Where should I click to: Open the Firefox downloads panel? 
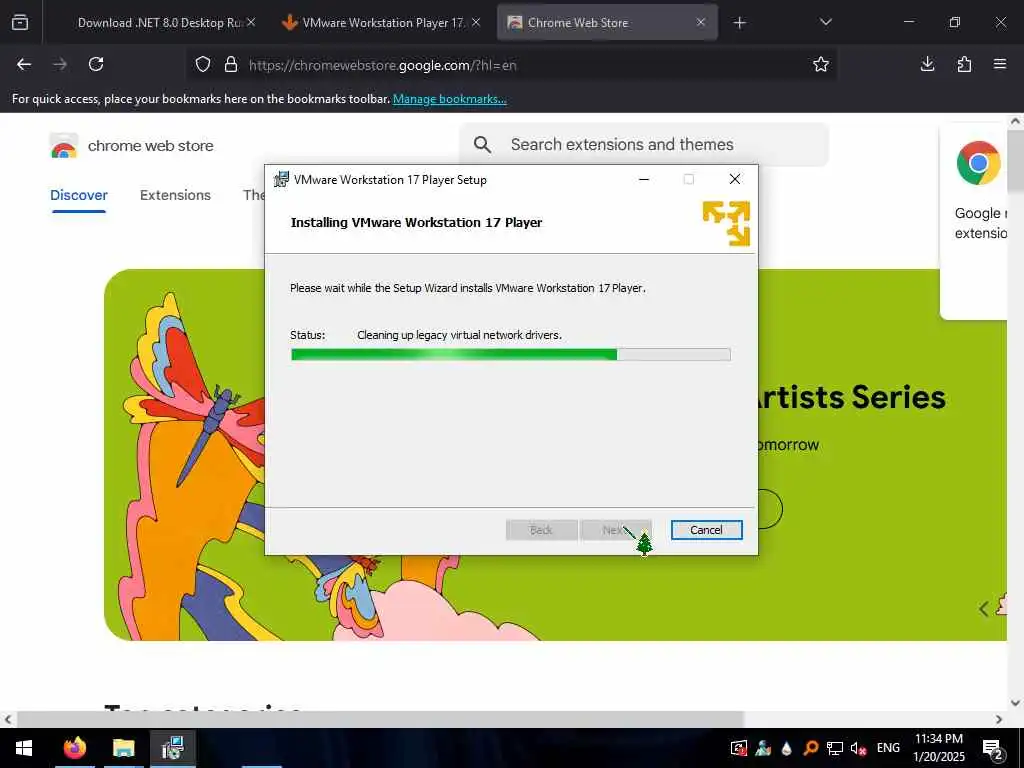[927, 64]
